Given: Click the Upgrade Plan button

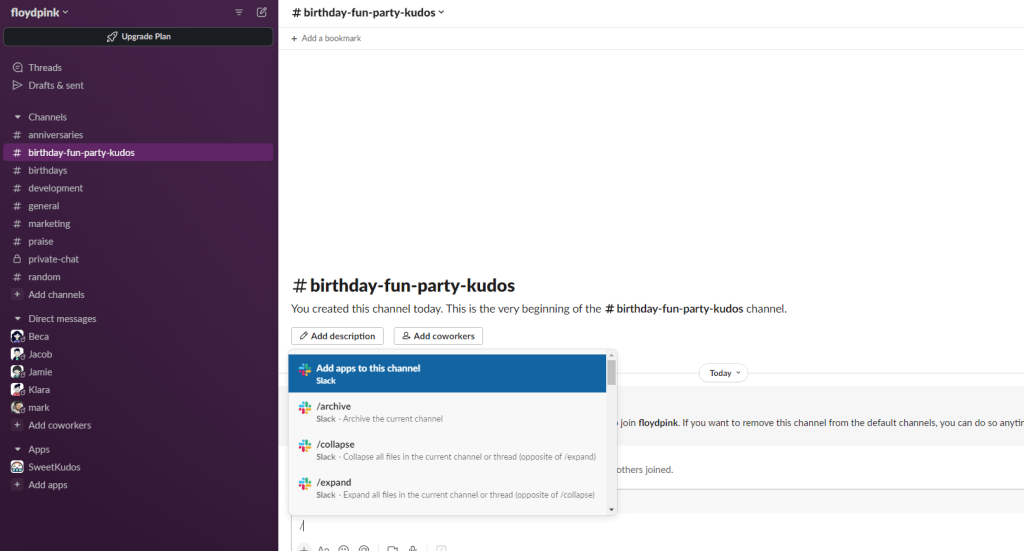Looking at the screenshot, I should [138, 37].
